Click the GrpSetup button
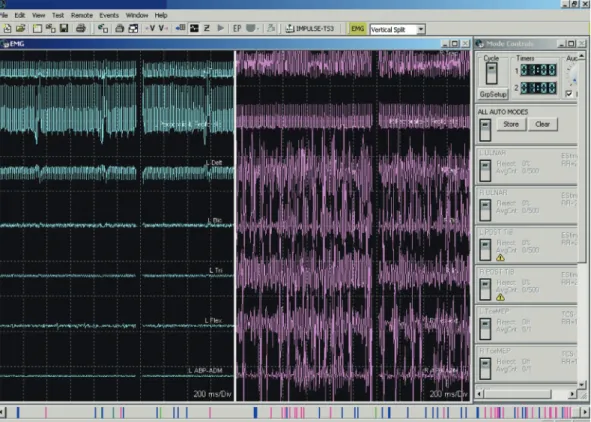Viewport: 591px width, 422px height. point(493,94)
